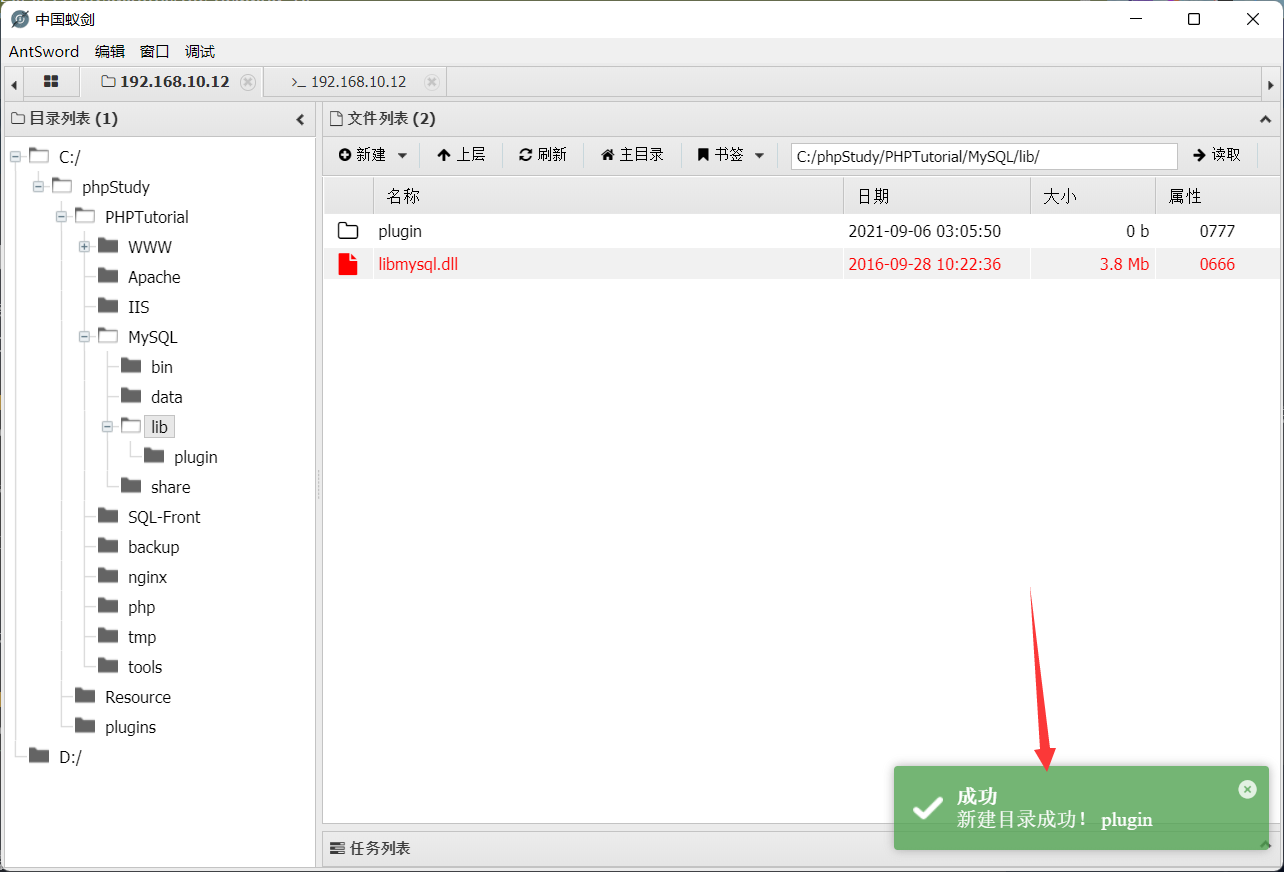The image size is (1284, 872).
Task: Click the 0666 attribute cell
Action: point(1217,265)
